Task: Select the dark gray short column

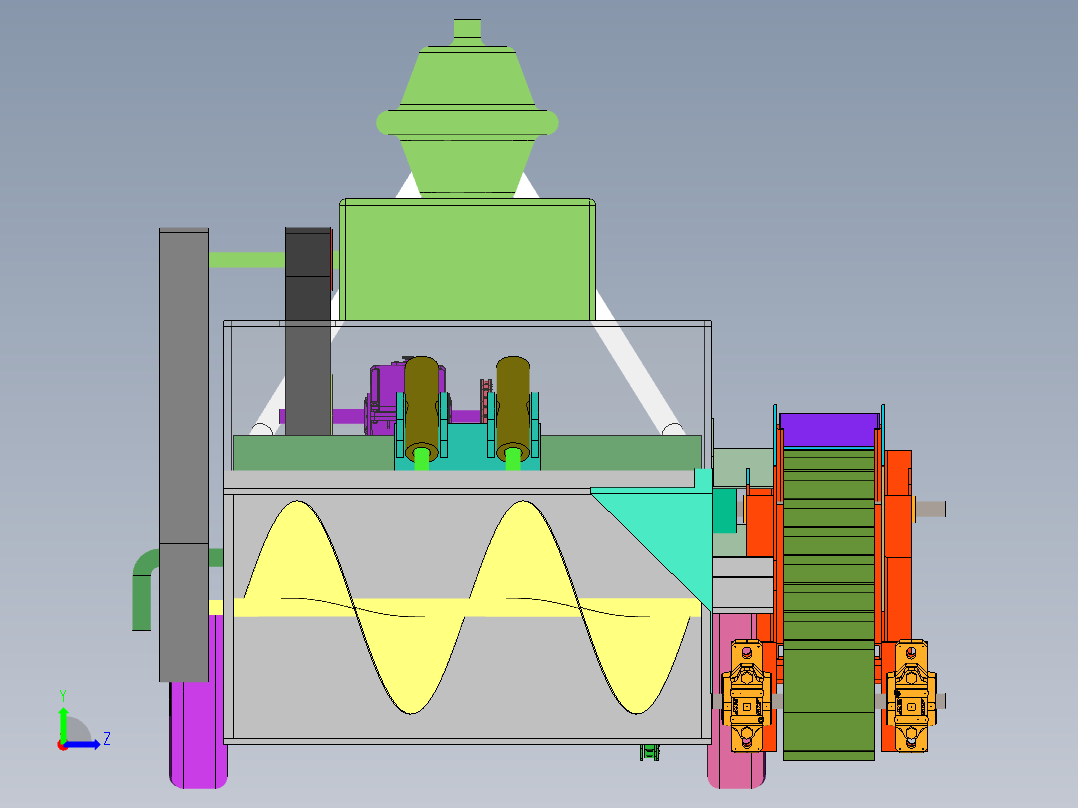Action: (308, 331)
